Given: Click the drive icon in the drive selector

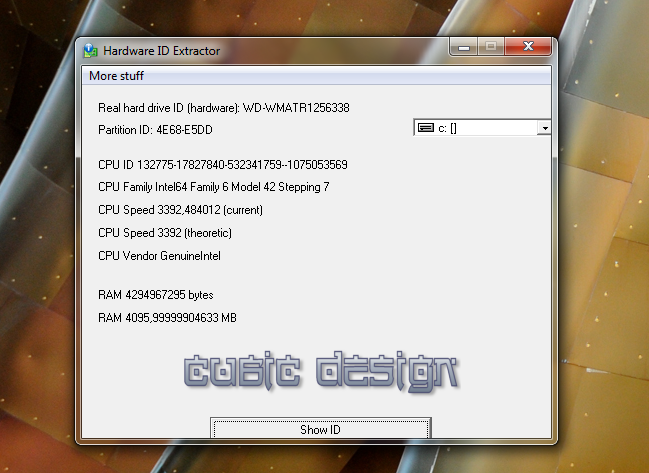Looking at the screenshot, I should coord(426,128).
